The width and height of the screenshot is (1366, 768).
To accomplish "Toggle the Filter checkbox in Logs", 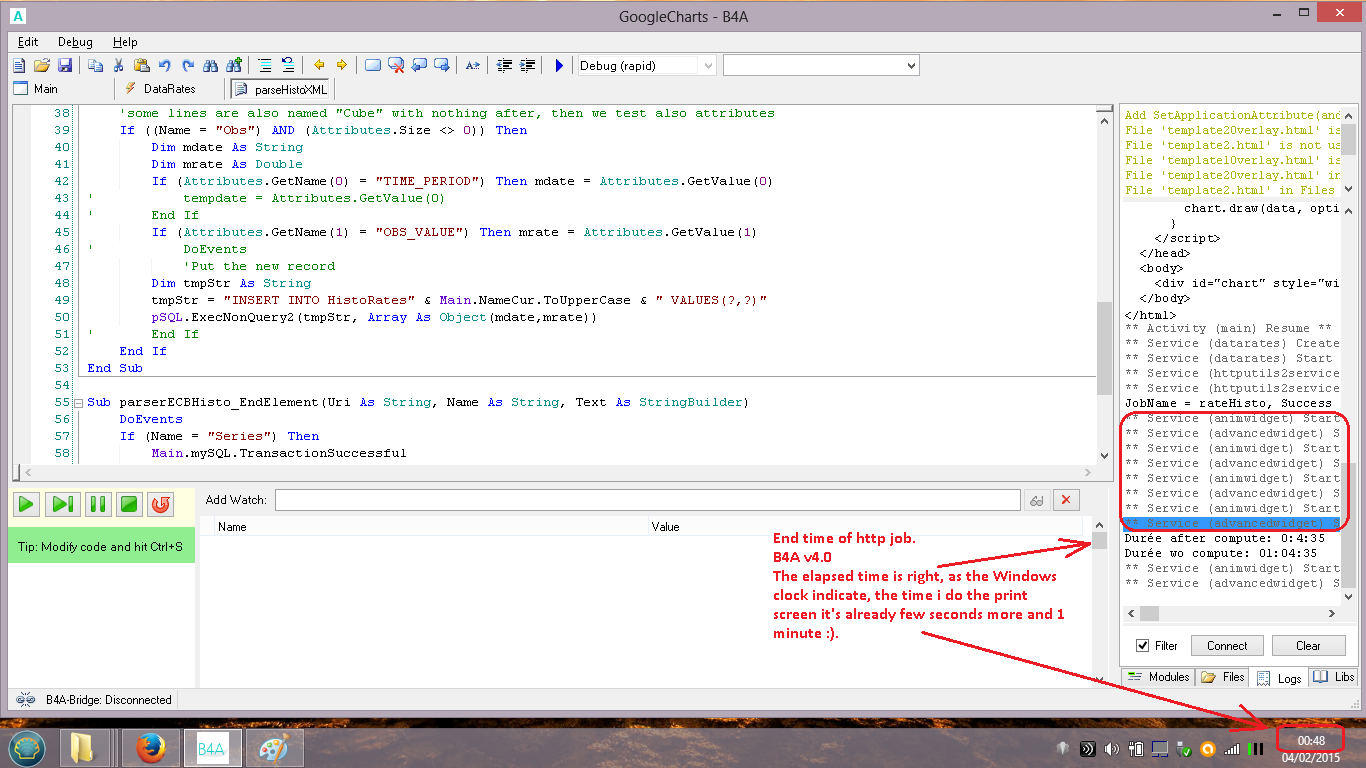I will click(x=1143, y=646).
